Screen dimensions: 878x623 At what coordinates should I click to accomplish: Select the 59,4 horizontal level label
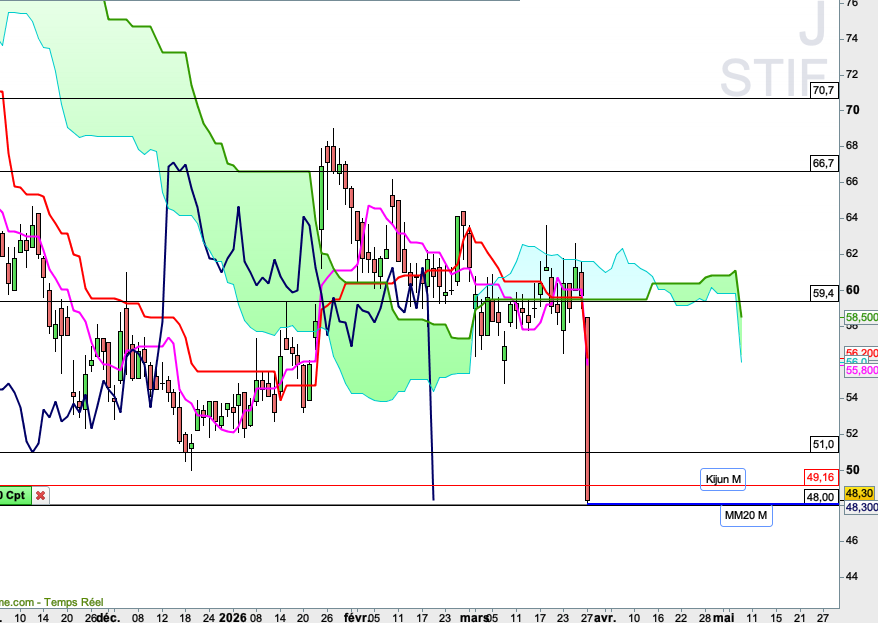pyautogui.click(x=823, y=293)
